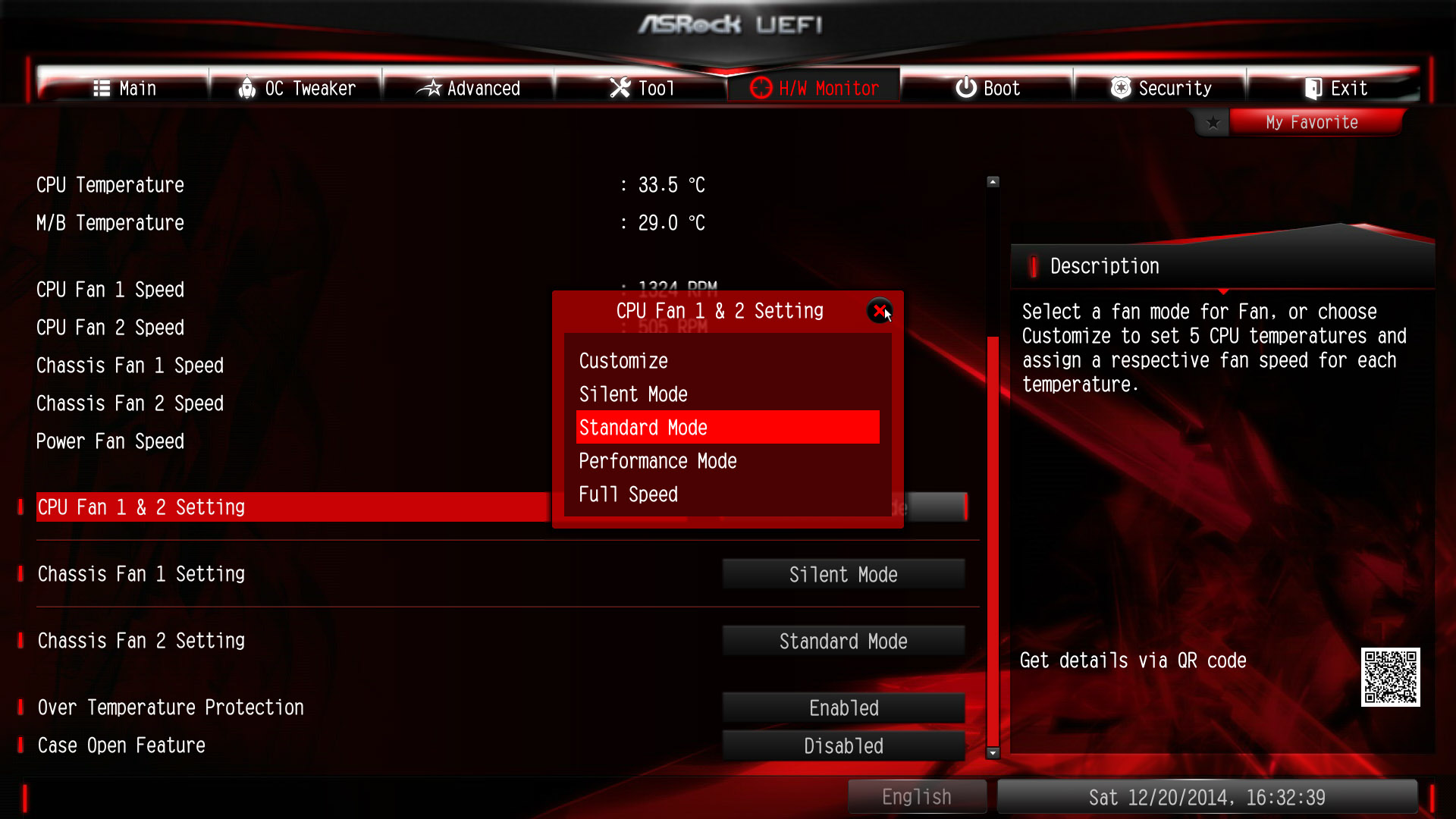Viewport: 1456px width, 819px height.
Task: Click the OC Tweaker rocket icon
Action: (x=247, y=89)
